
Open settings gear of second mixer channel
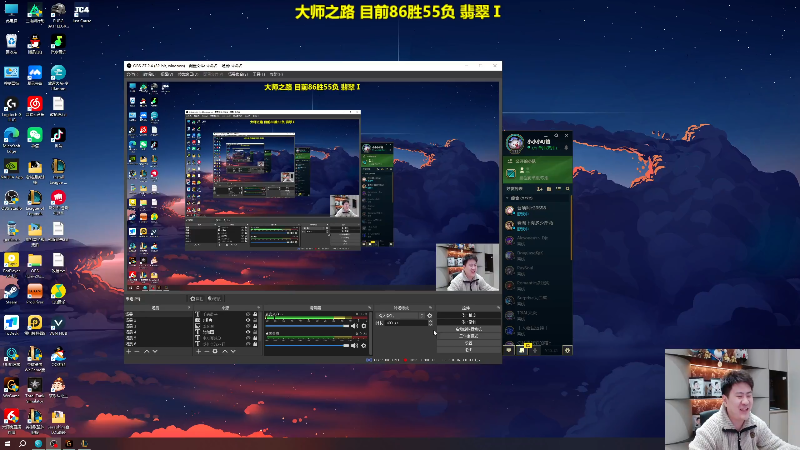[x=364, y=345]
